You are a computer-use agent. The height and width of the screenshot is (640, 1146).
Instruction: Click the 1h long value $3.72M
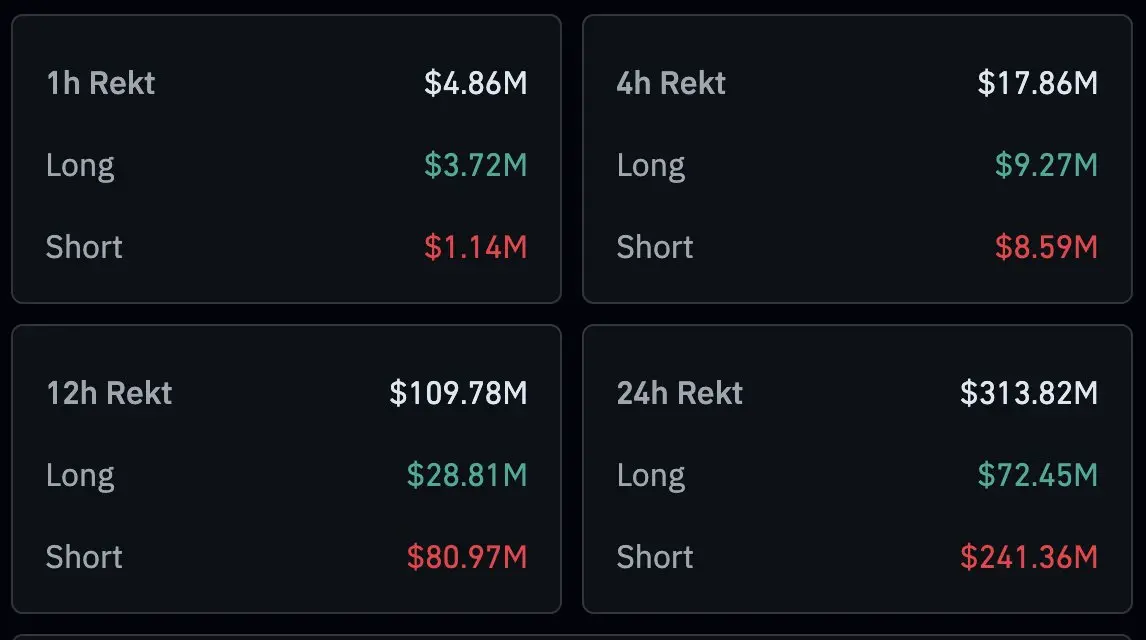(x=475, y=165)
